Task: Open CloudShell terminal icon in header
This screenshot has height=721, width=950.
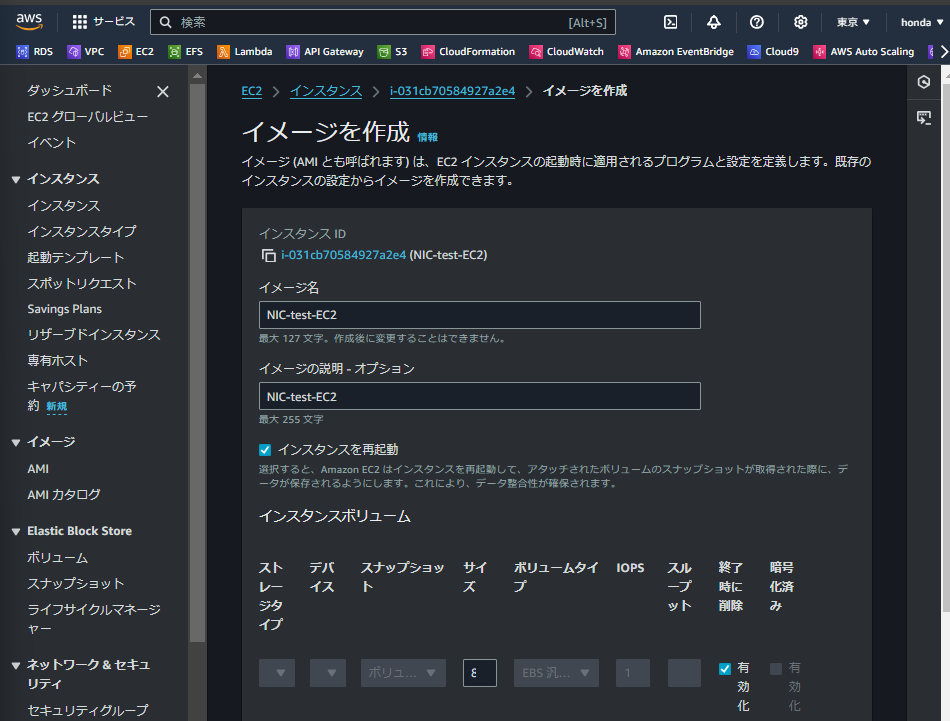Action: 671,22
